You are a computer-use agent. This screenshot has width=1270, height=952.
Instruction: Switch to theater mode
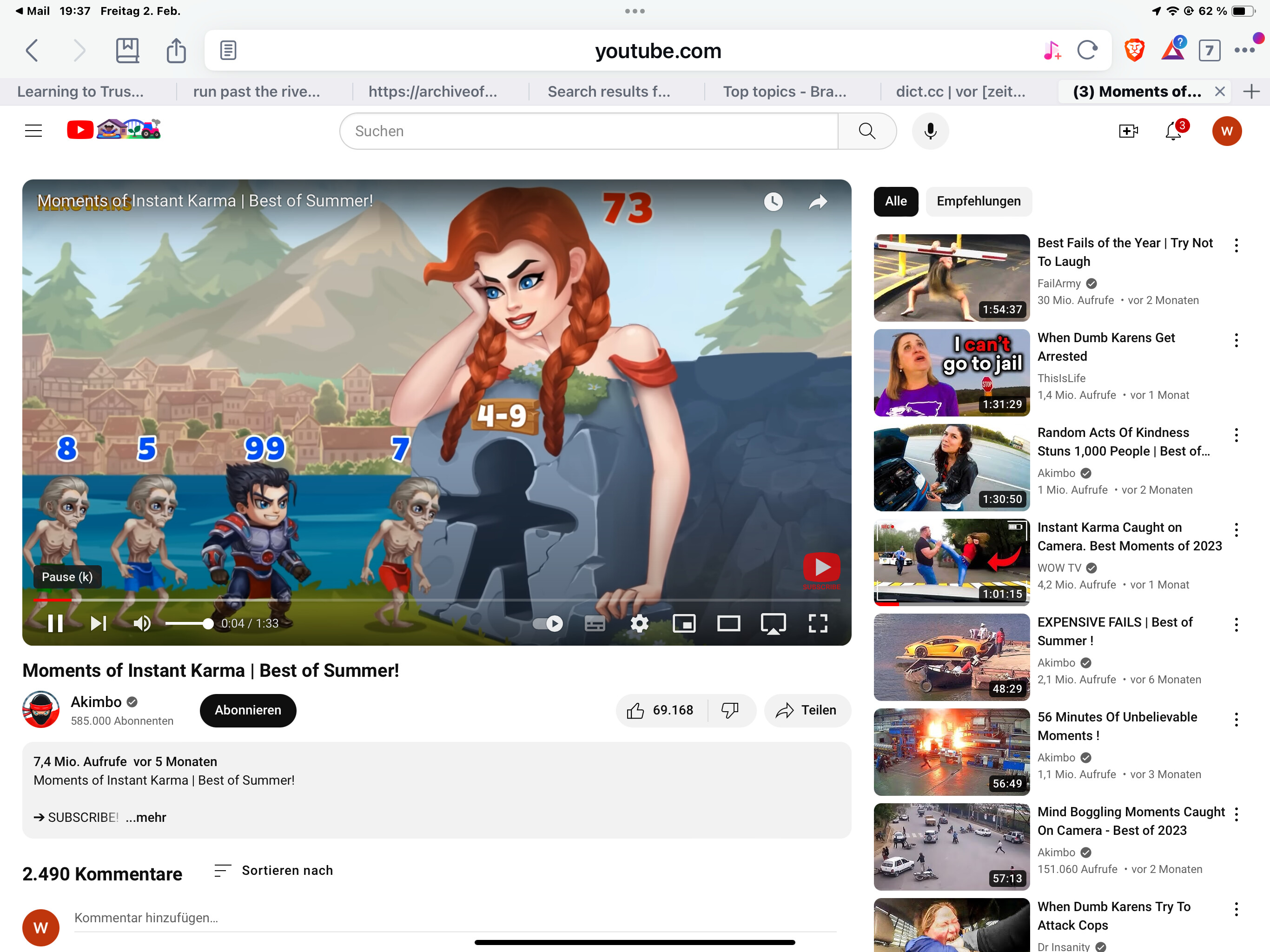tap(728, 623)
